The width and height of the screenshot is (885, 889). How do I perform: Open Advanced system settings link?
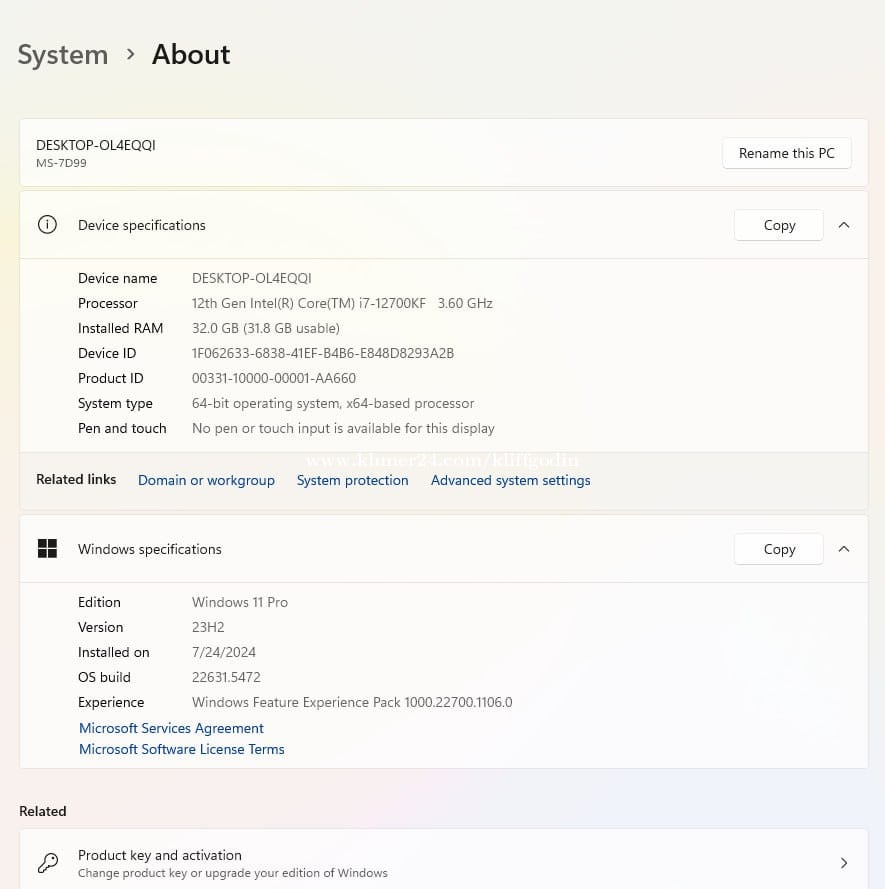coord(510,480)
